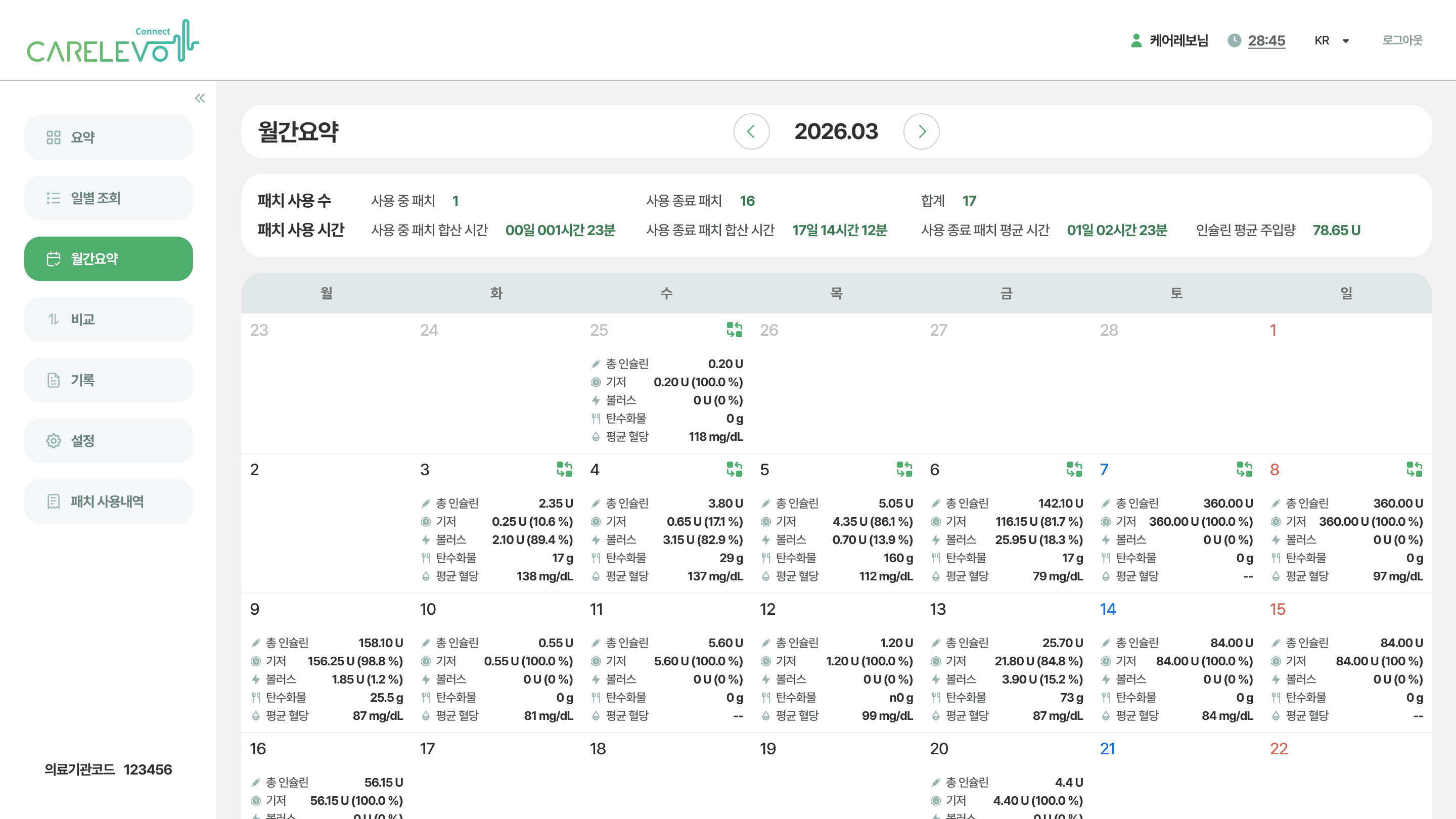Open the 비교 comparison menu
The width and height of the screenshot is (1456, 819).
(109, 320)
